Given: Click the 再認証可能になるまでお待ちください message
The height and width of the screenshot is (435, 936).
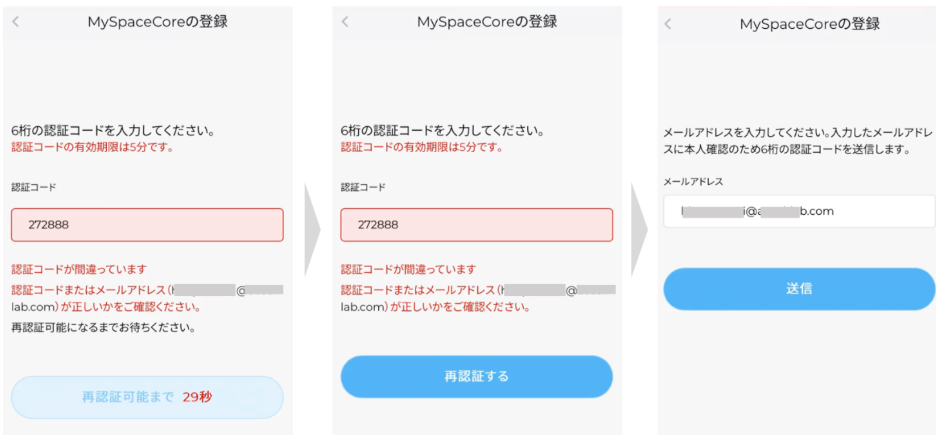Looking at the screenshot, I should (103, 327).
